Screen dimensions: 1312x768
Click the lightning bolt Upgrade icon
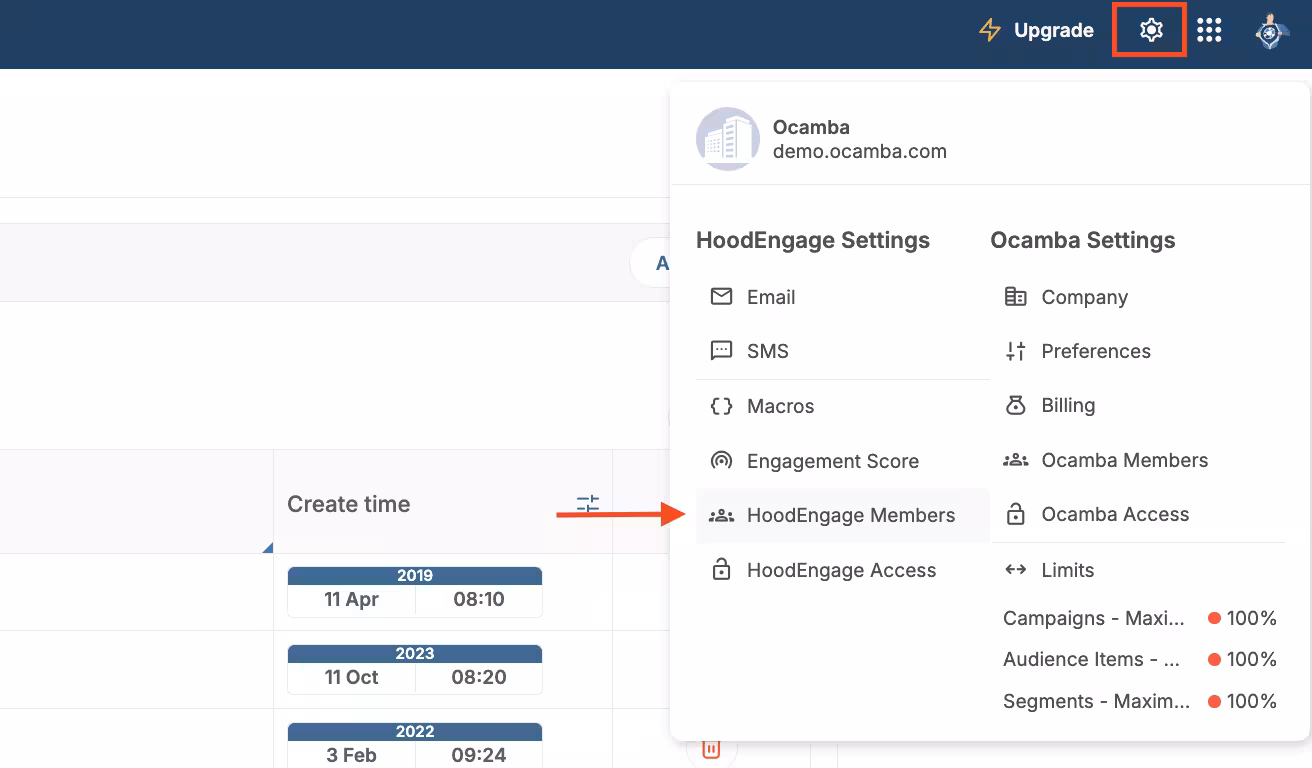(989, 30)
